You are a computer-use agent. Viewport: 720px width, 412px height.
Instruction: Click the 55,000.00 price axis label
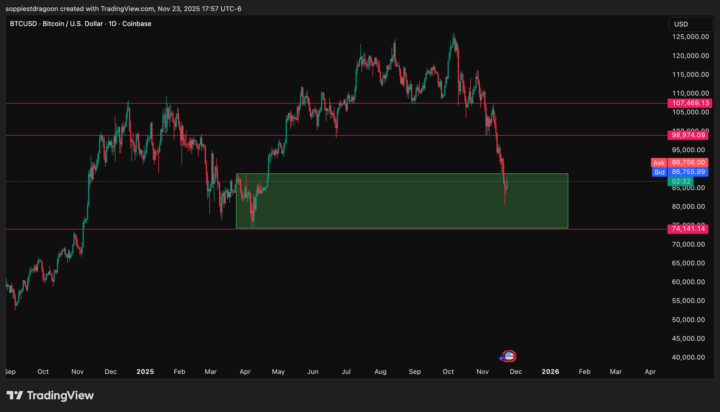(x=688, y=301)
